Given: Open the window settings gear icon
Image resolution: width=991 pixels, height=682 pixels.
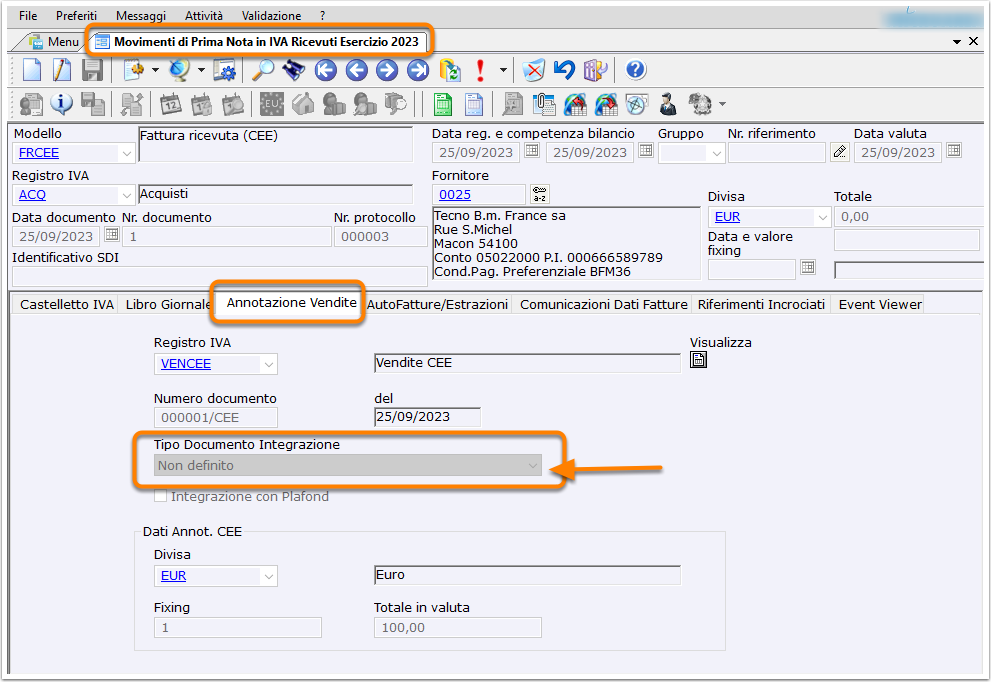Looking at the screenshot, I should click(224, 70).
